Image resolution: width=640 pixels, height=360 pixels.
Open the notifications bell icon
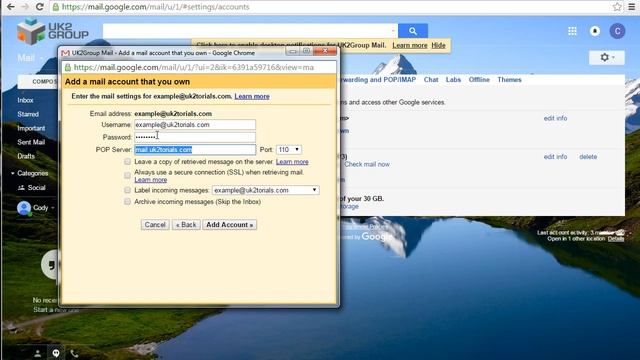pos(595,31)
